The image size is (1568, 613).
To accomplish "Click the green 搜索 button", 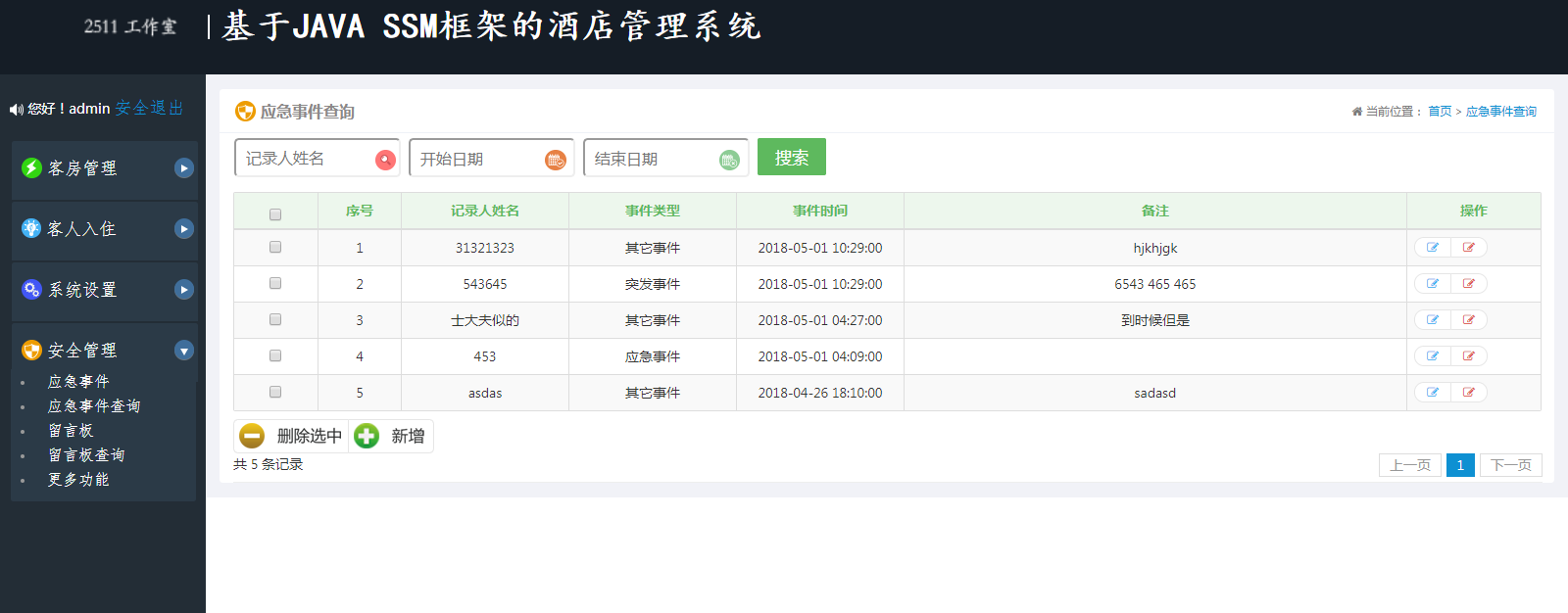I will click(x=792, y=157).
